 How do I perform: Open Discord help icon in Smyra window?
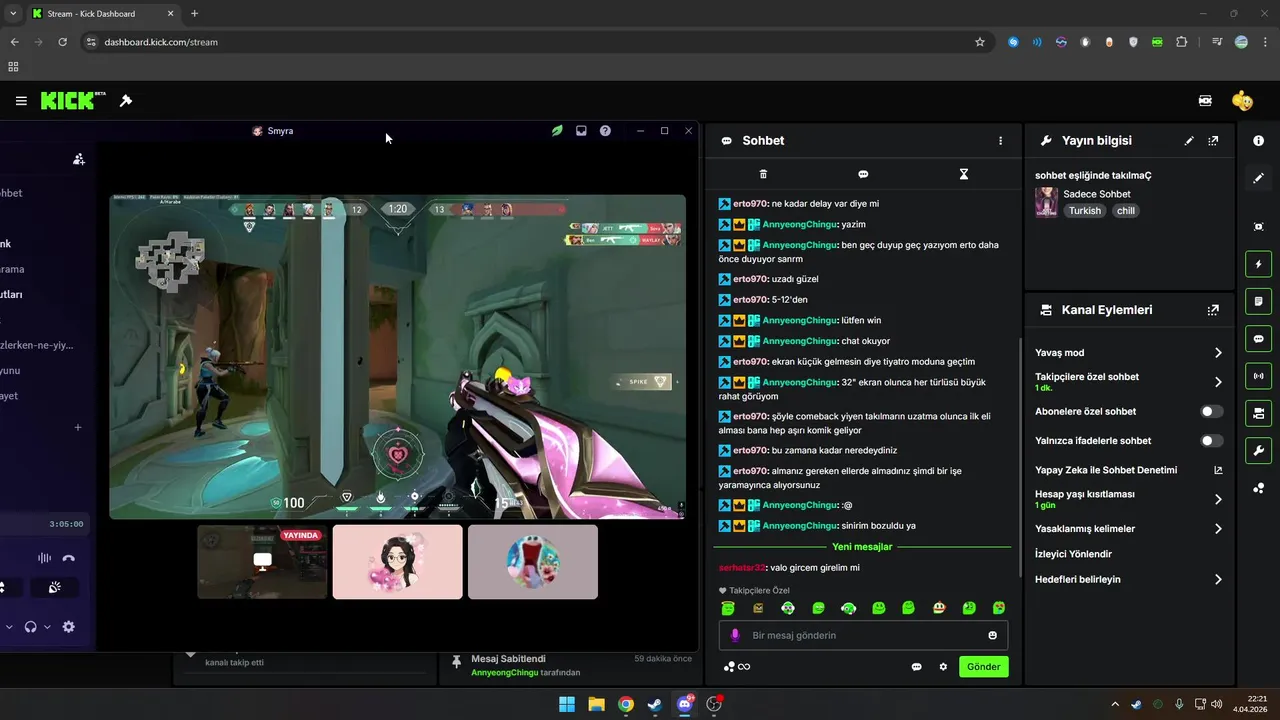605,131
